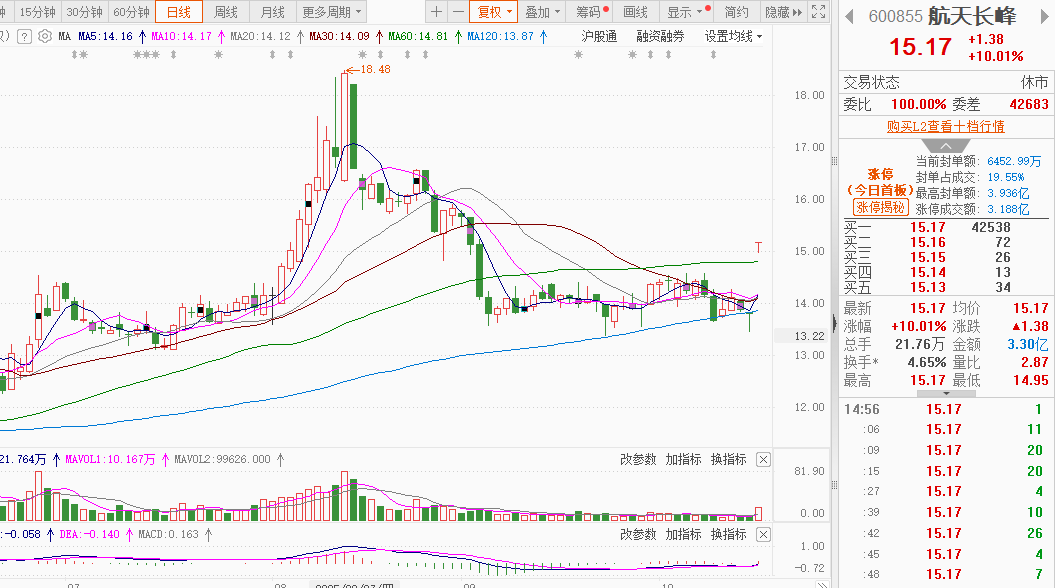The image size is (1055, 588).
Task: Click the side panel collapse handle arrow
Action: tap(835, 324)
